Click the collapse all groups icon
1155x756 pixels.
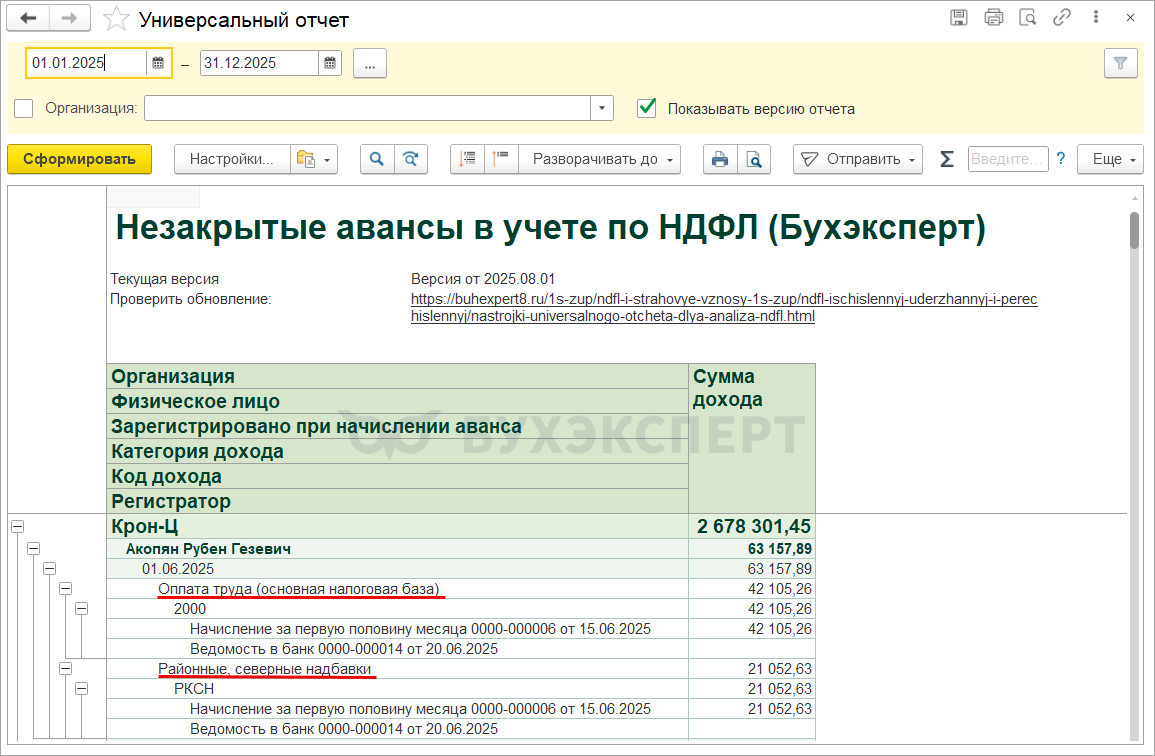501,159
